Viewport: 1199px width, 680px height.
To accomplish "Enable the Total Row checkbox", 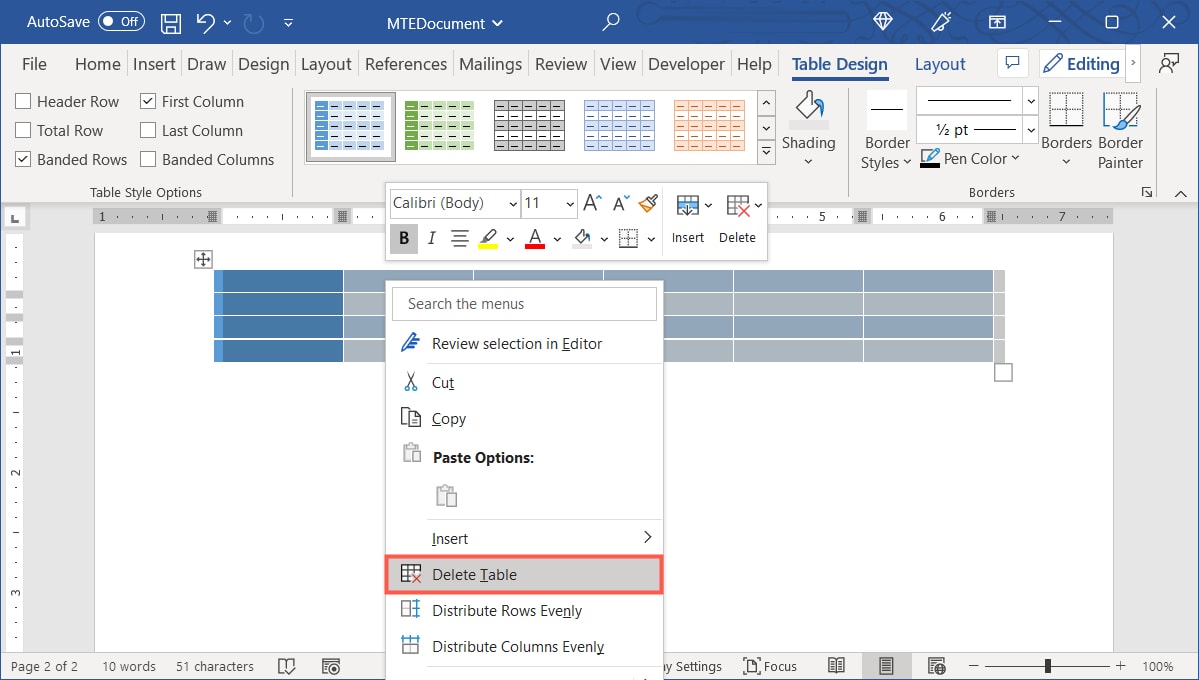I will pos(22,130).
